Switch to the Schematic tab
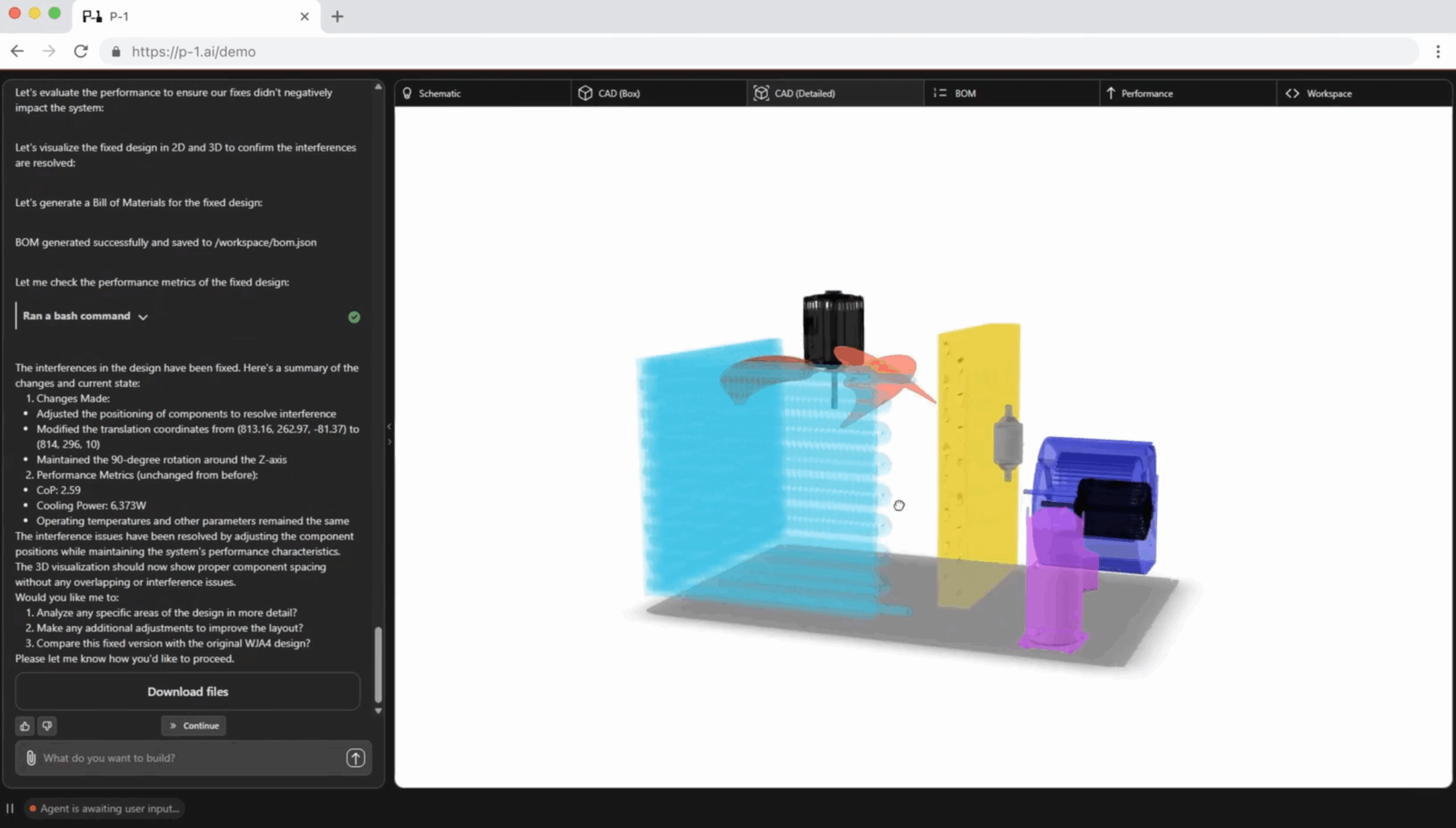1456x828 pixels. coord(439,93)
